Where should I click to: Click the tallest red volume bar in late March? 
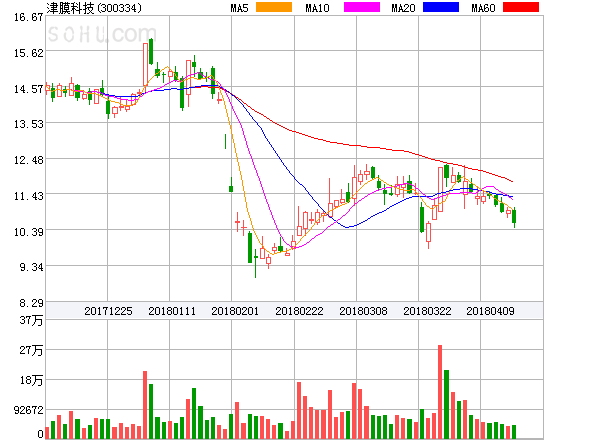tap(440, 392)
